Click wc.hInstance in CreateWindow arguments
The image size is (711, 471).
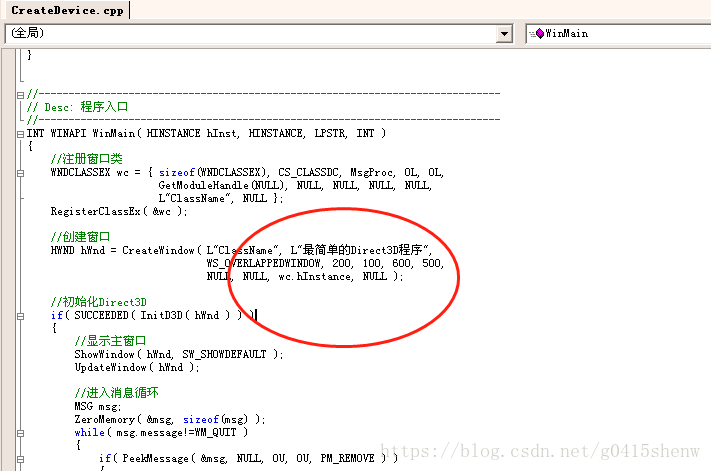[315, 277]
